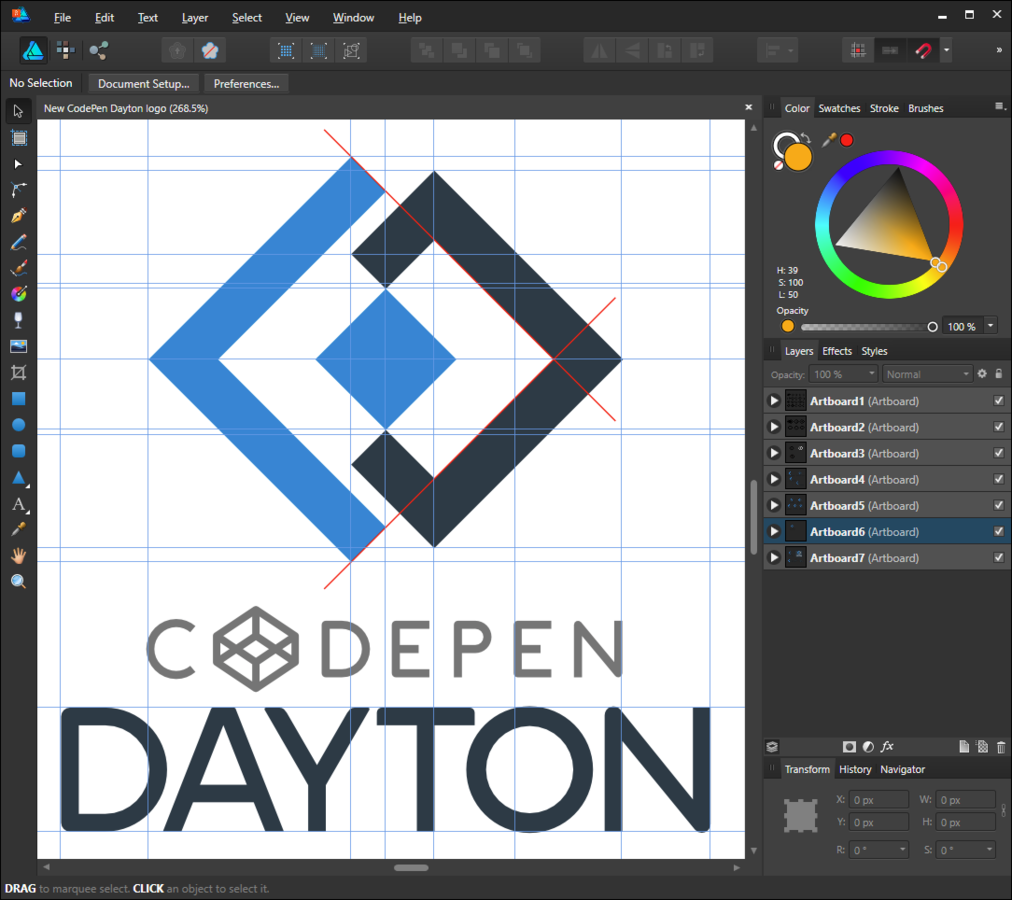Select the Ellipse shape tool
The width and height of the screenshot is (1012, 900).
pos(19,424)
